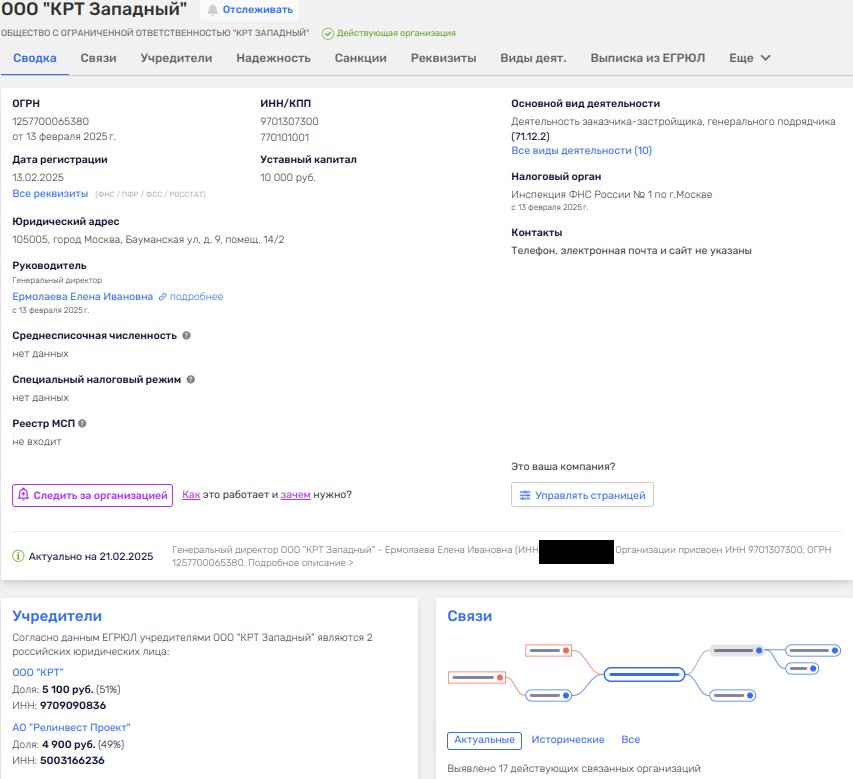Click help icon beside Специальный налоговый режим
853x779 pixels.
191,380
